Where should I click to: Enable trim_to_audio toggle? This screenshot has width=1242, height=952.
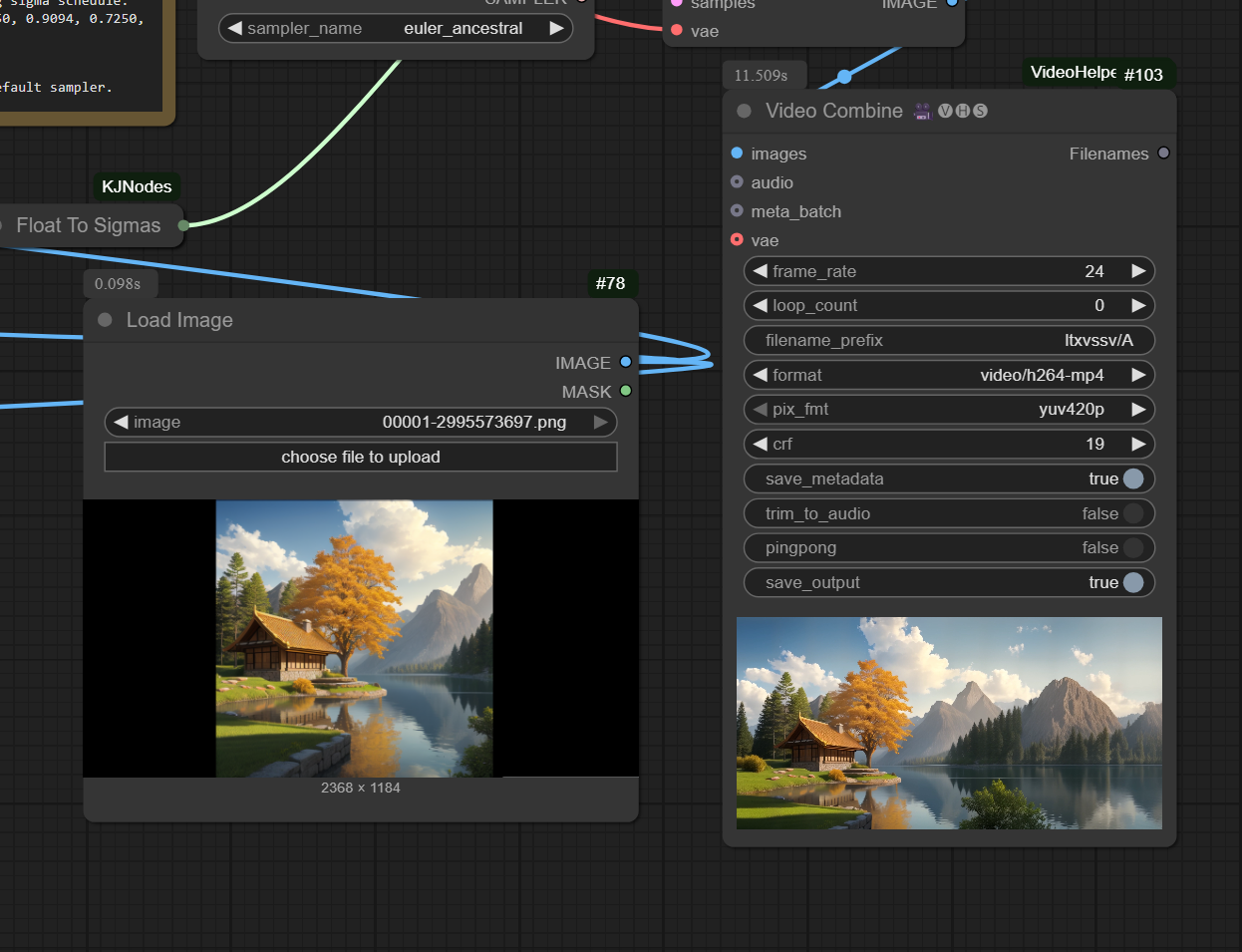point(1133,513)
